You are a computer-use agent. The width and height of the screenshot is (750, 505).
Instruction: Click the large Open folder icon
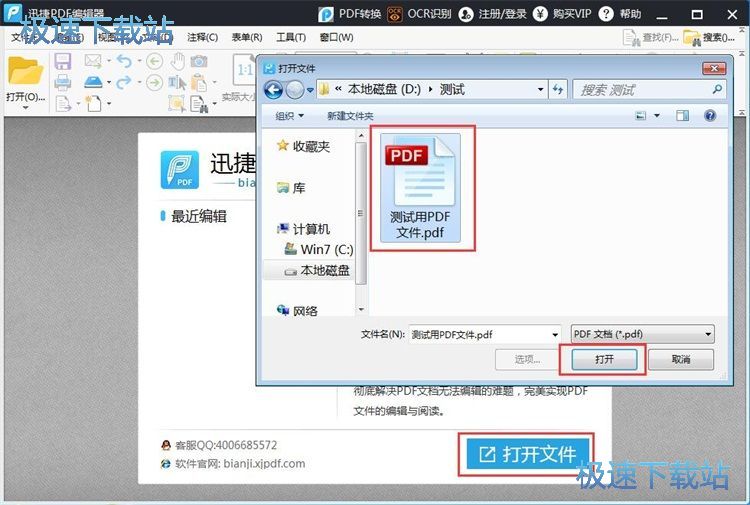25,71
